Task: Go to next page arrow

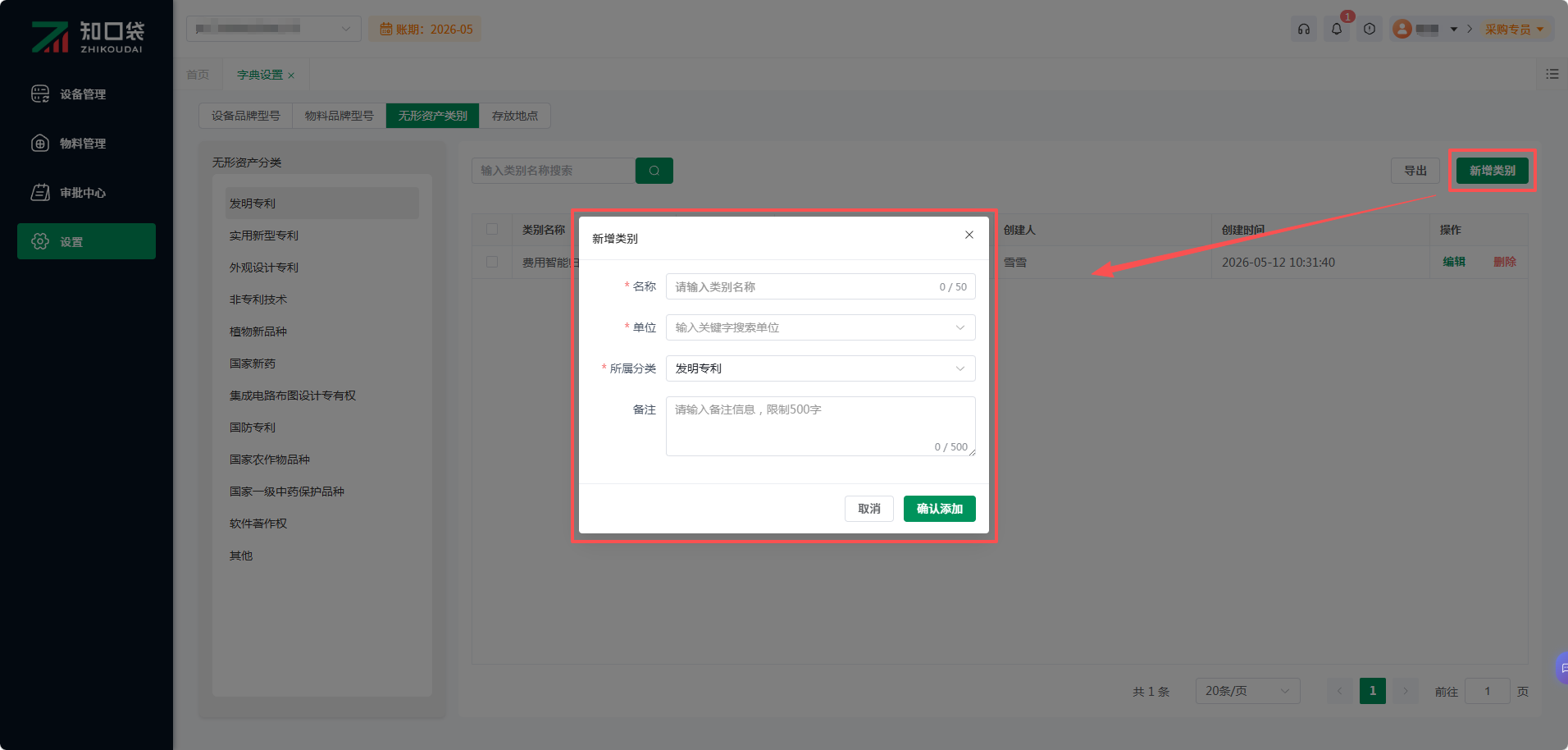Action: [x=1406, y=691]
